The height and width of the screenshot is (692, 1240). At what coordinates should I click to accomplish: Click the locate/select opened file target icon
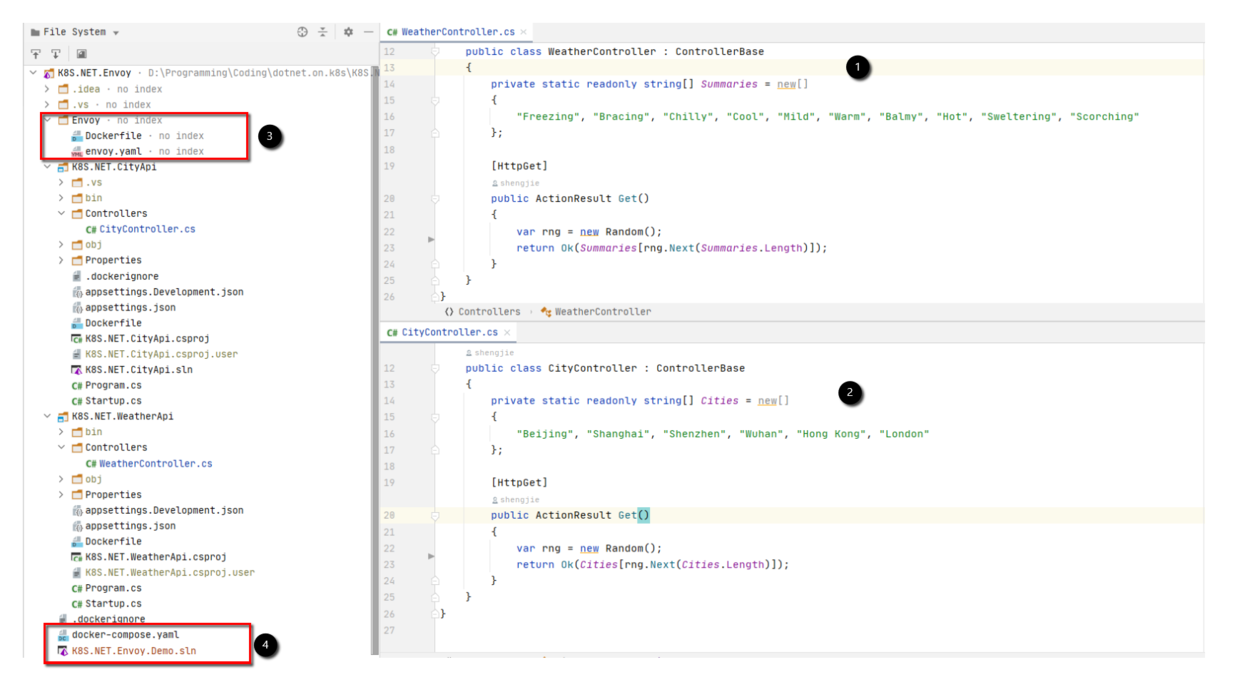[x=302, y=32]
